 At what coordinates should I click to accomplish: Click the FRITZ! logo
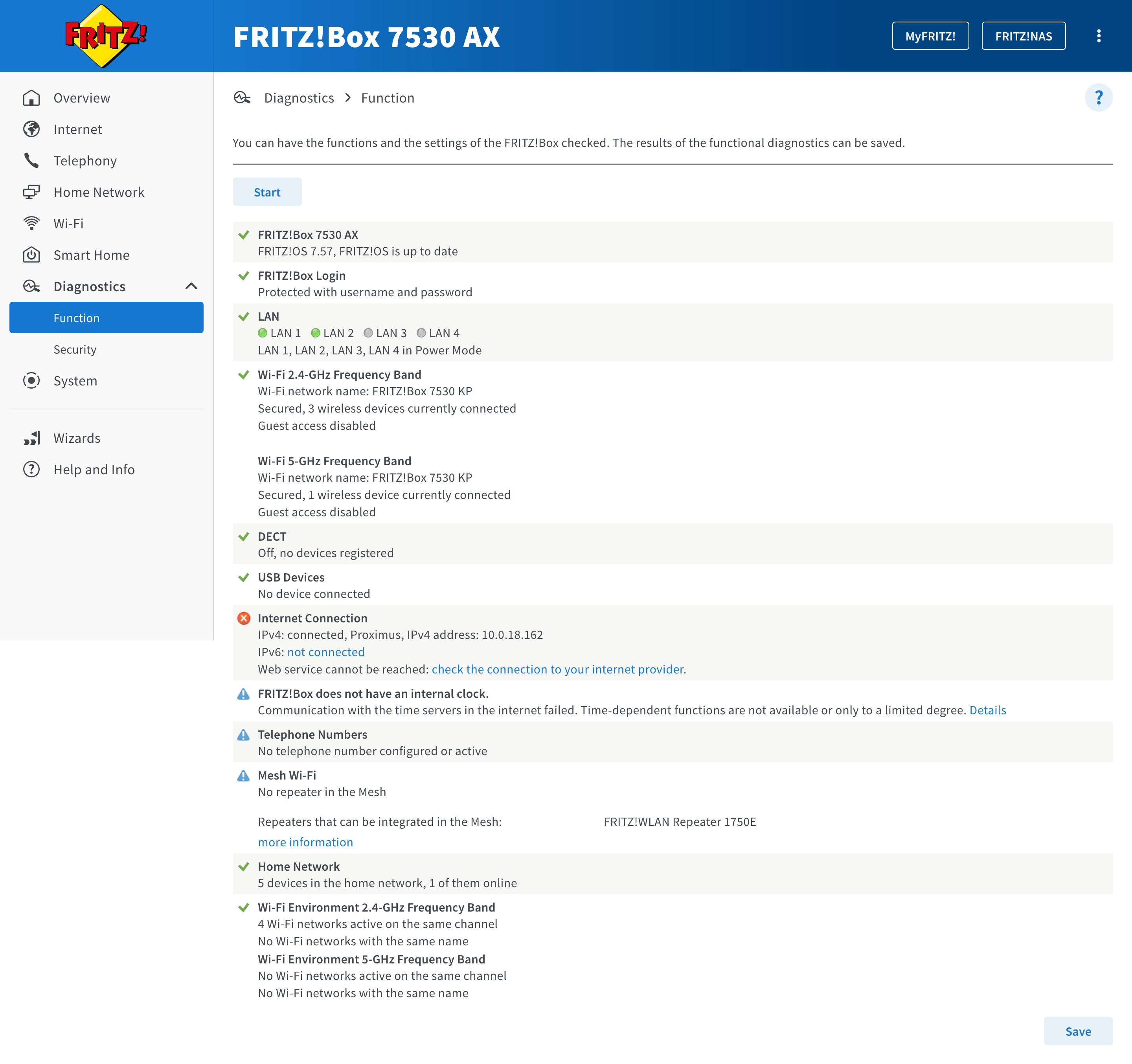click(x=106, y=36)
